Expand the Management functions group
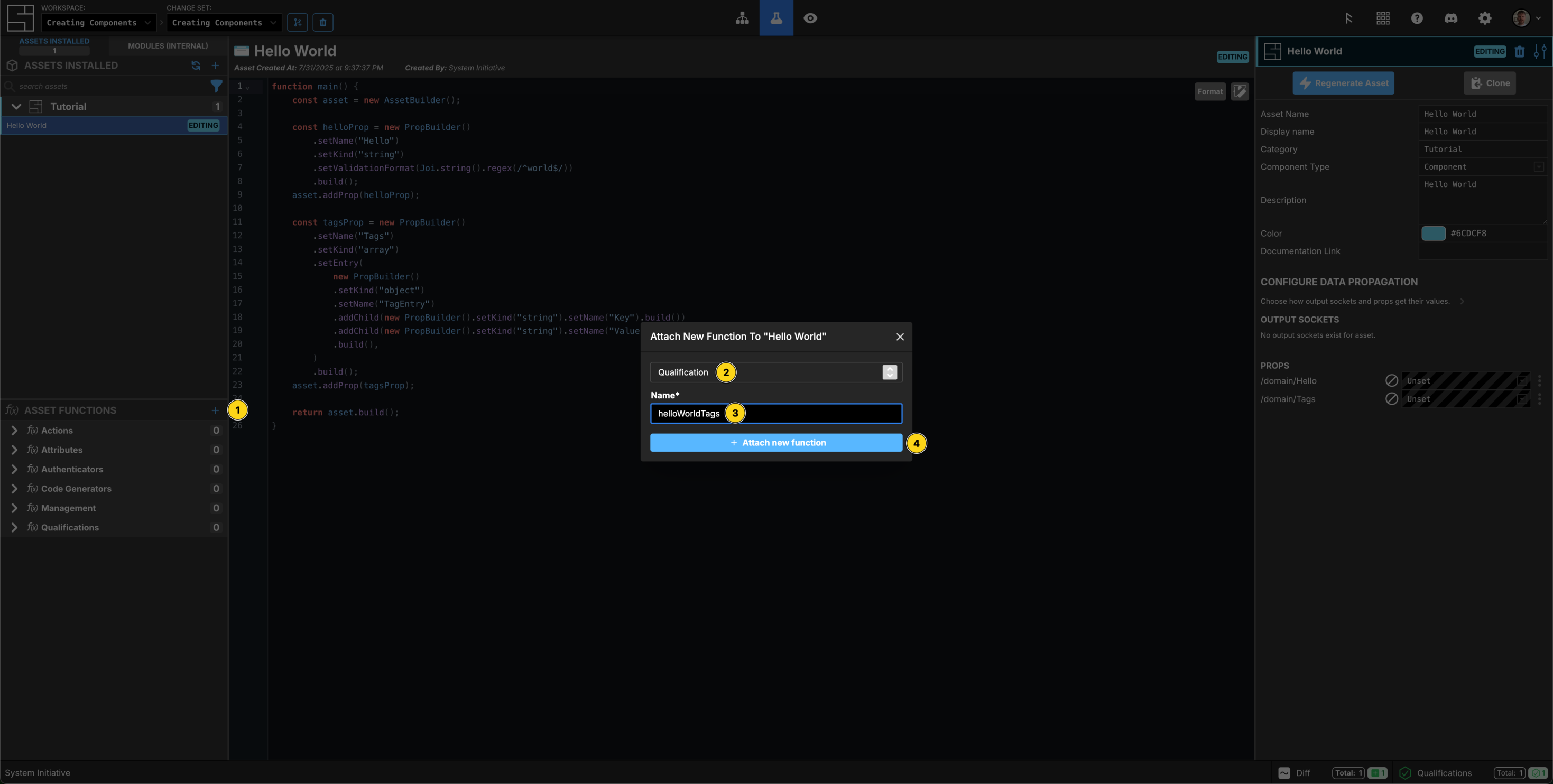Image resolution: width=1553 pixels, height=784 pixels. click(14, 508)
